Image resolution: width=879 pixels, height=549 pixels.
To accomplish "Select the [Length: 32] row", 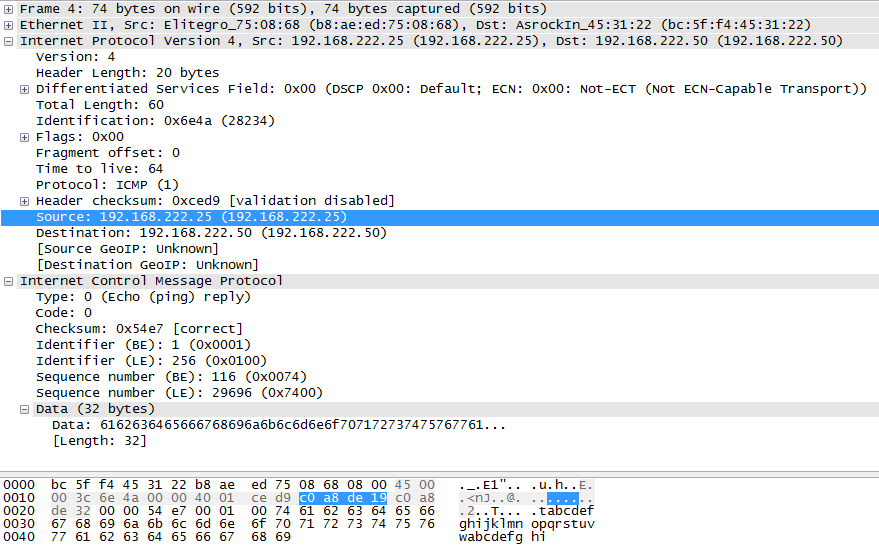I will pos(99,441).
